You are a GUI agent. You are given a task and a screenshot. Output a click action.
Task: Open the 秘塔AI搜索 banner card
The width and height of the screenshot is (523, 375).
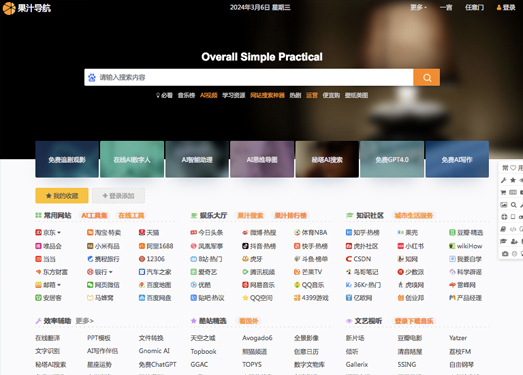[327, 159]
